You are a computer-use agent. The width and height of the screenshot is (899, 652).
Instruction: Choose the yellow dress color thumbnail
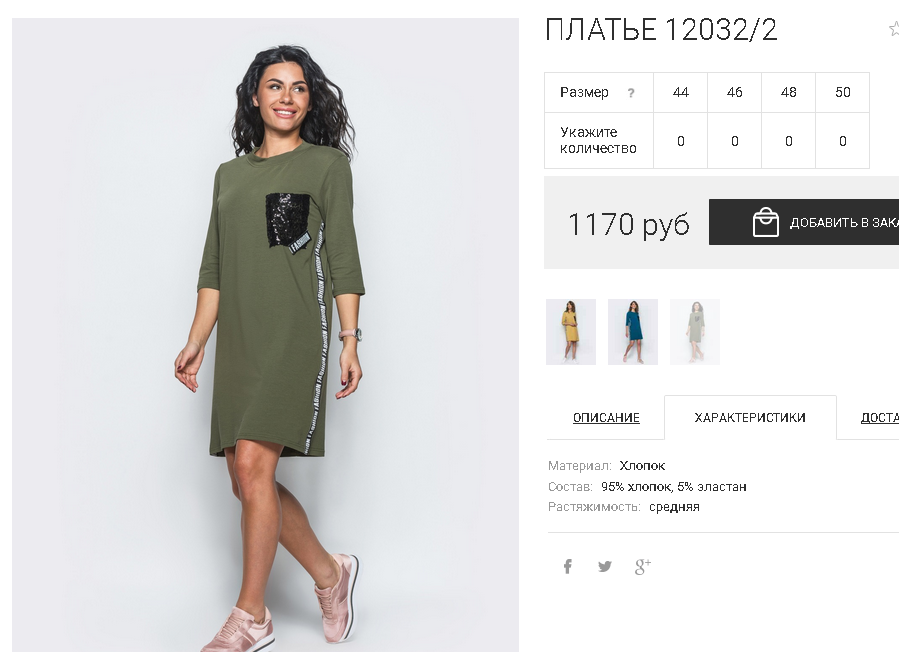point(570,331)
